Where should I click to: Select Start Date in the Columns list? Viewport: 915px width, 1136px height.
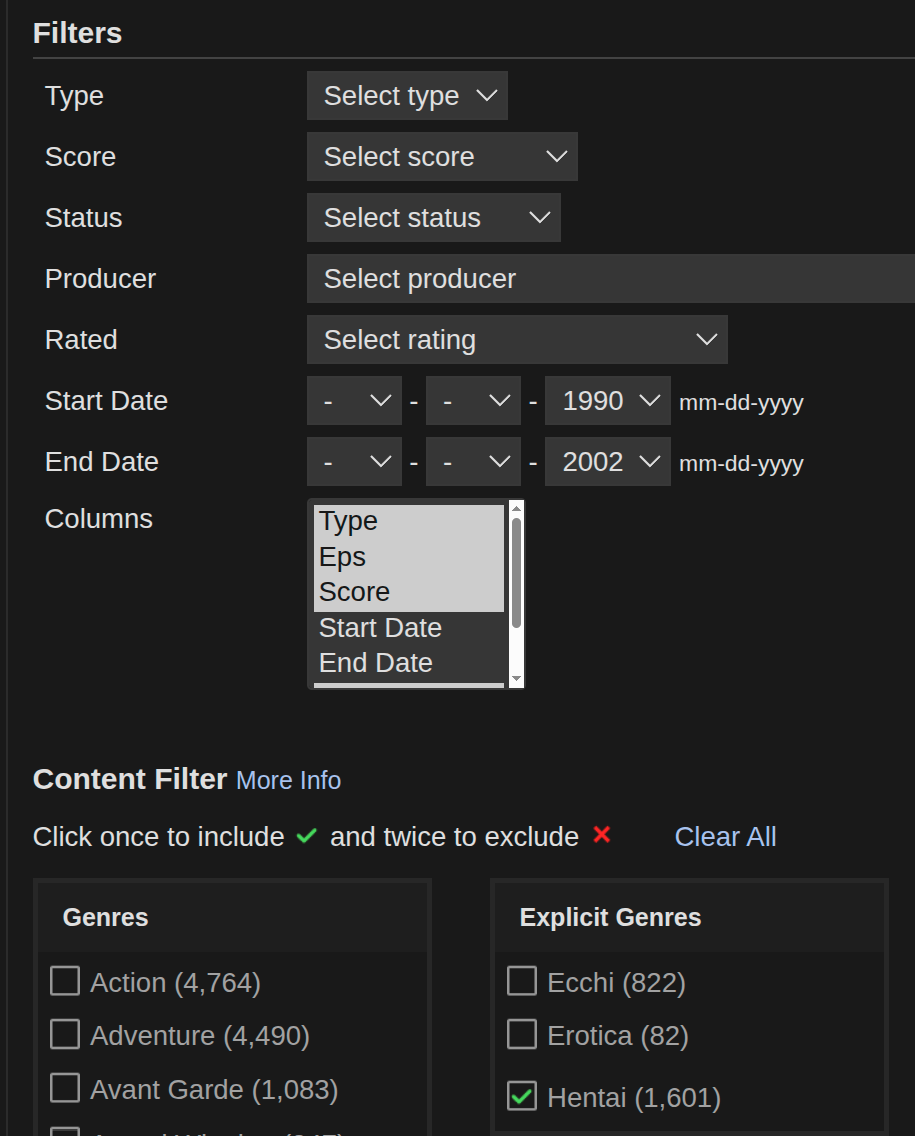(x=409, y=628)
